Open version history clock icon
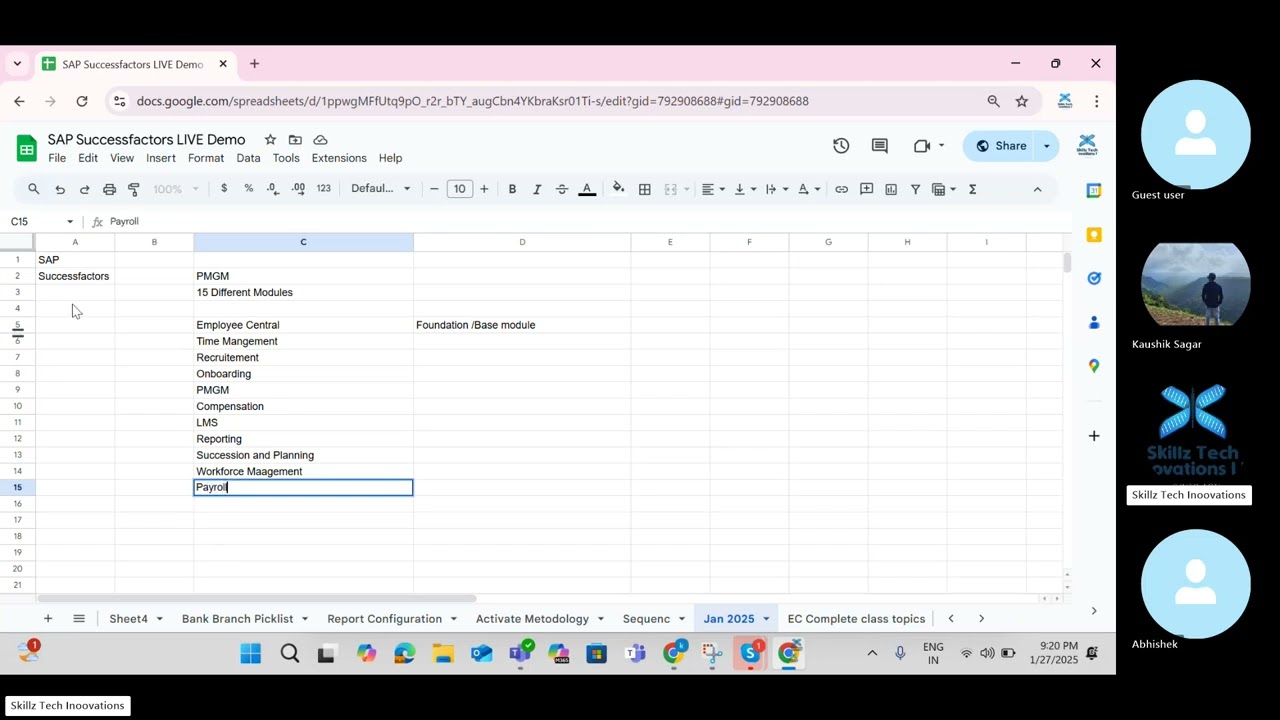This screenshot has width=1280, height=720. coord(841,146)
